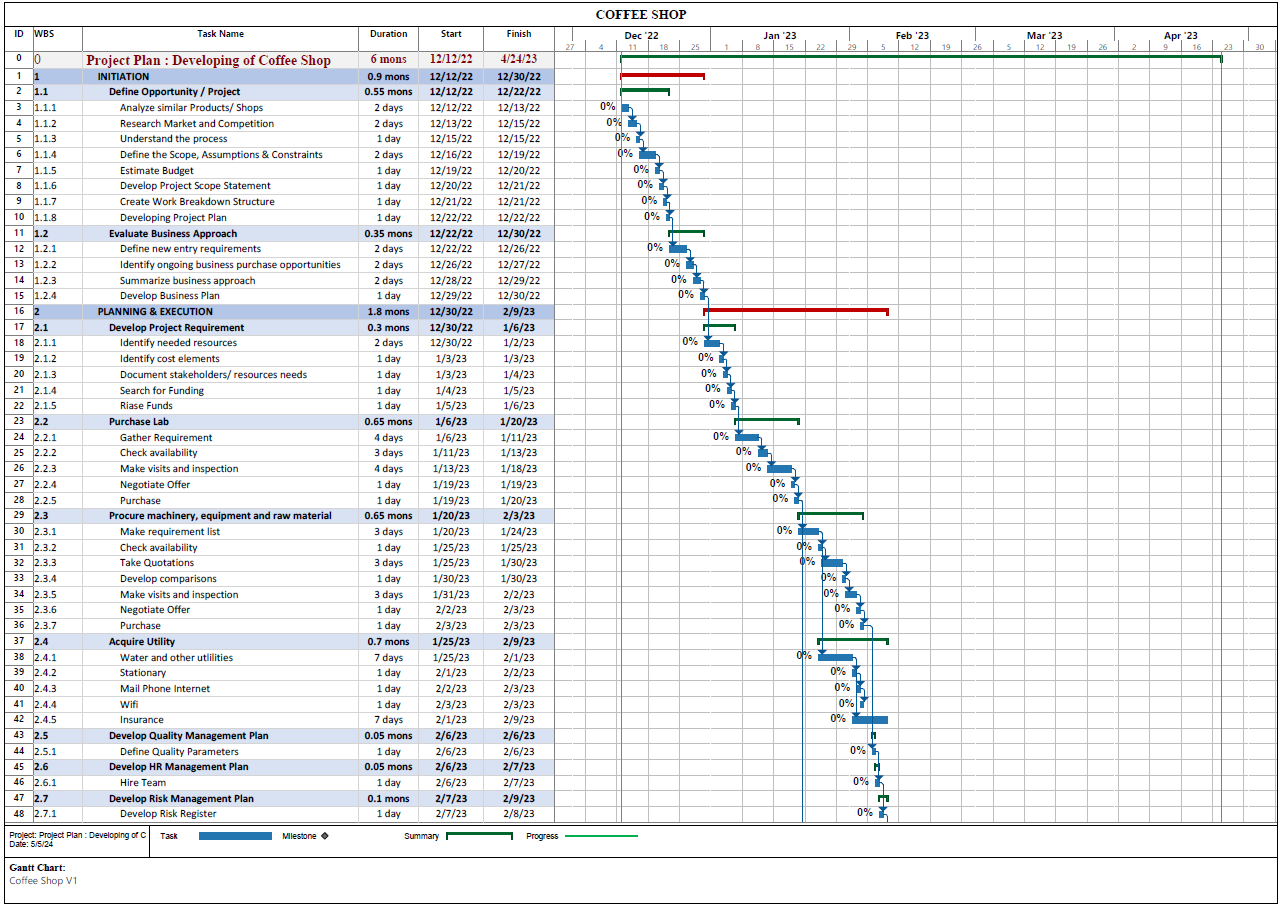The width and height of the screenshot is (1280, 906).
Task: Select the Task Name column header
Action: [x=220, y=34]
